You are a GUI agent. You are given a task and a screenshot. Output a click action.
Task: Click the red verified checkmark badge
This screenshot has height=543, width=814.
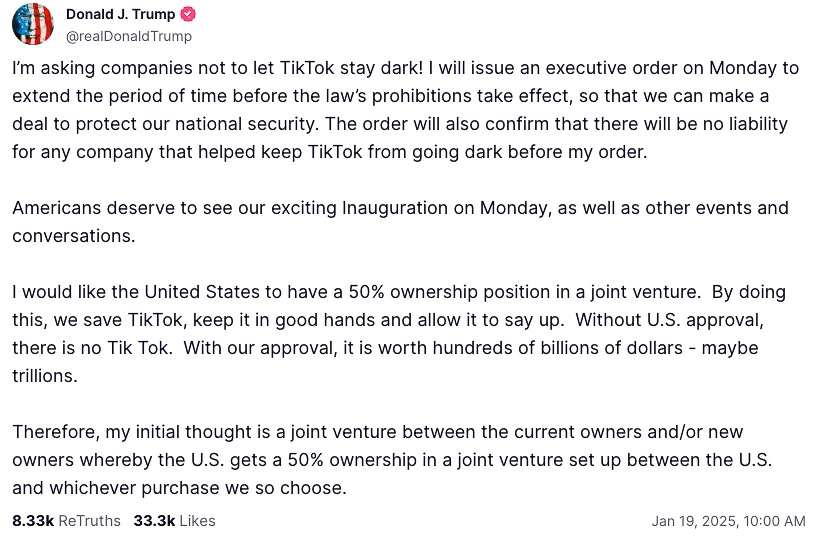tap(188, 14)
